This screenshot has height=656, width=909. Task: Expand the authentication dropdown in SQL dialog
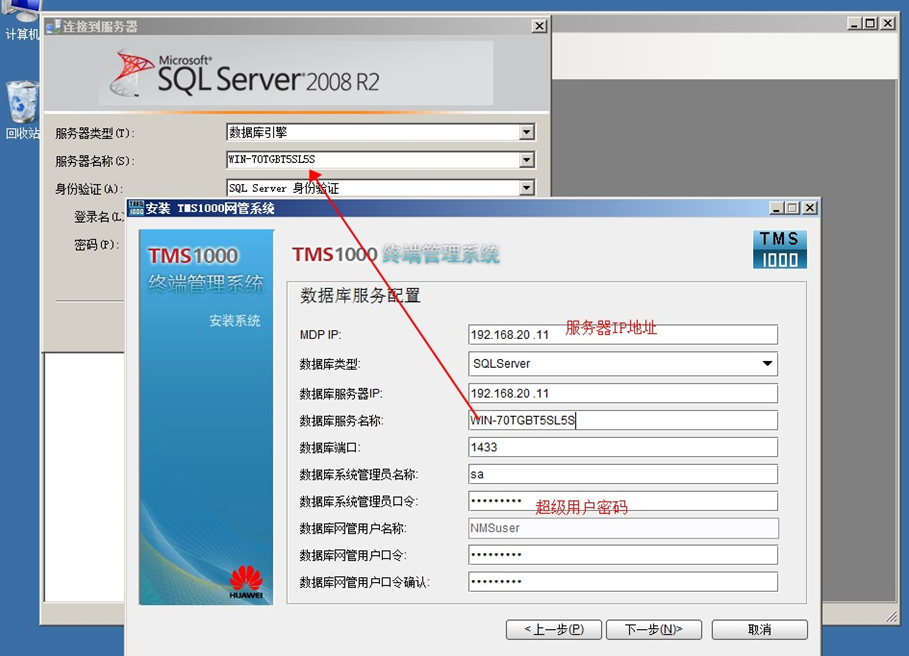pyautogui.click(x=526, y=187)
